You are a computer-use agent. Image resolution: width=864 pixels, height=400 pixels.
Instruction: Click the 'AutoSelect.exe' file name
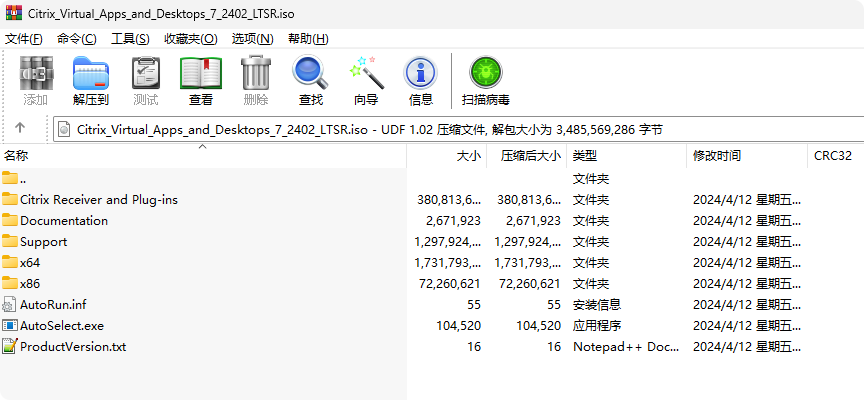[62, 325]
